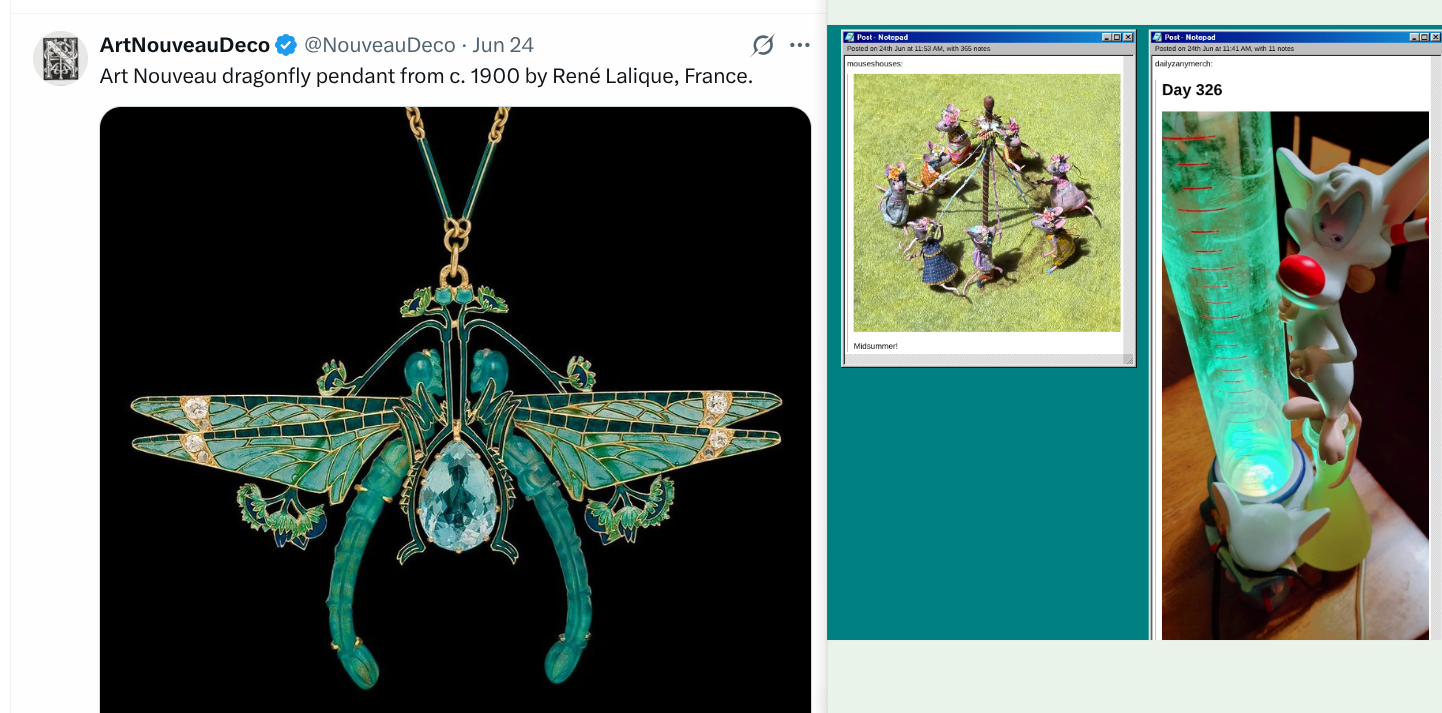The width and height of the screenshot is (1442, 713).
Task: Click the ArtNouveauDeco display name
Action: (185, 45)
